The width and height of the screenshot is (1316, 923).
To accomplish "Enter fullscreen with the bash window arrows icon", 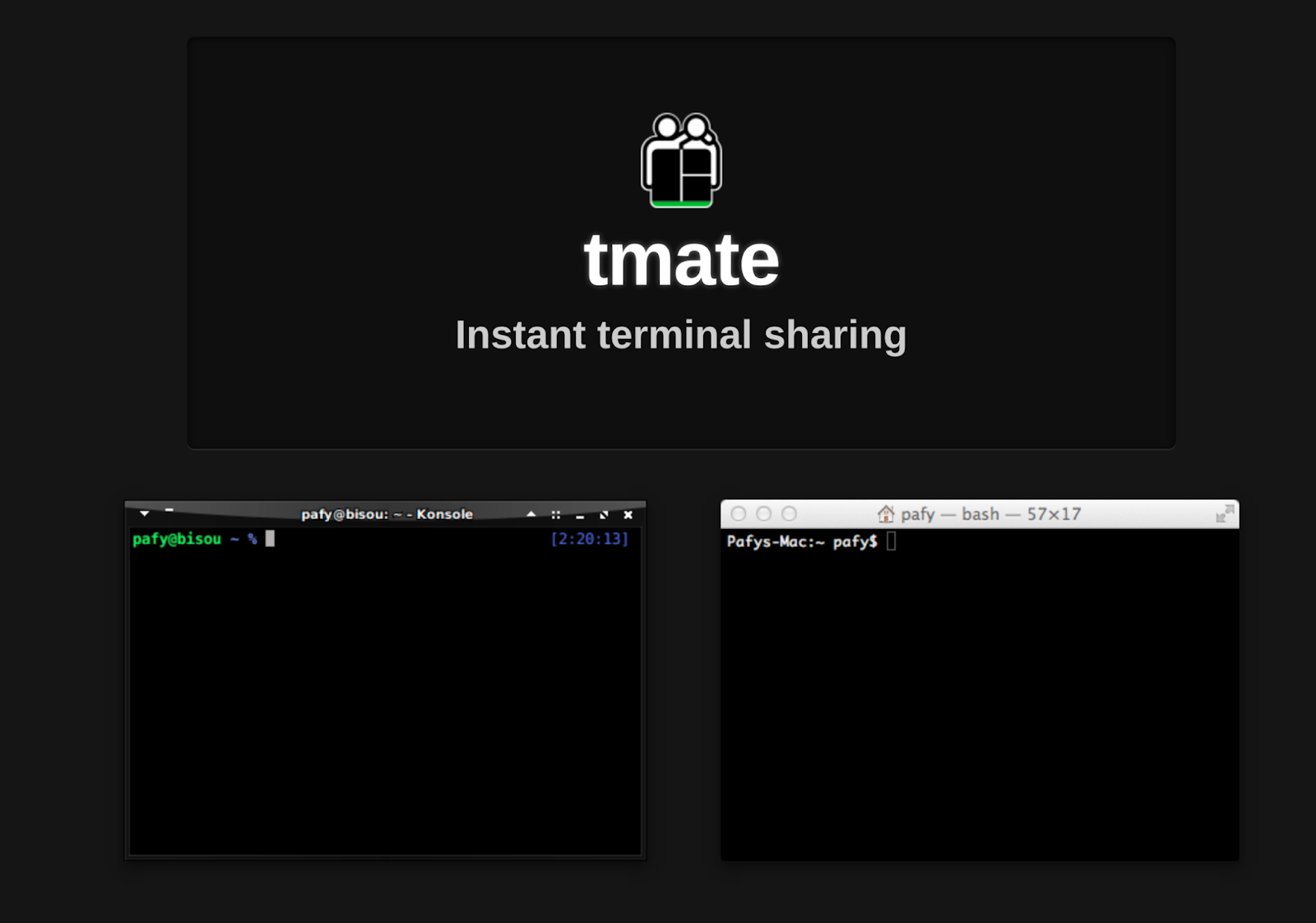I will coord(1225,514).
